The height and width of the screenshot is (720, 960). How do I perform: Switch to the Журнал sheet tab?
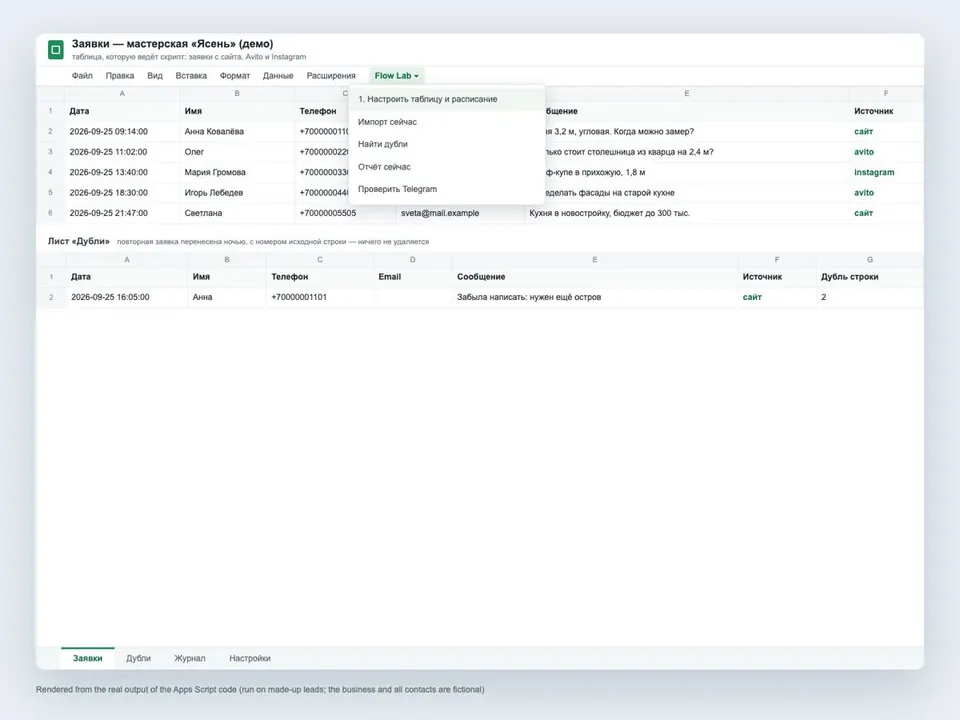pos(190,658)
